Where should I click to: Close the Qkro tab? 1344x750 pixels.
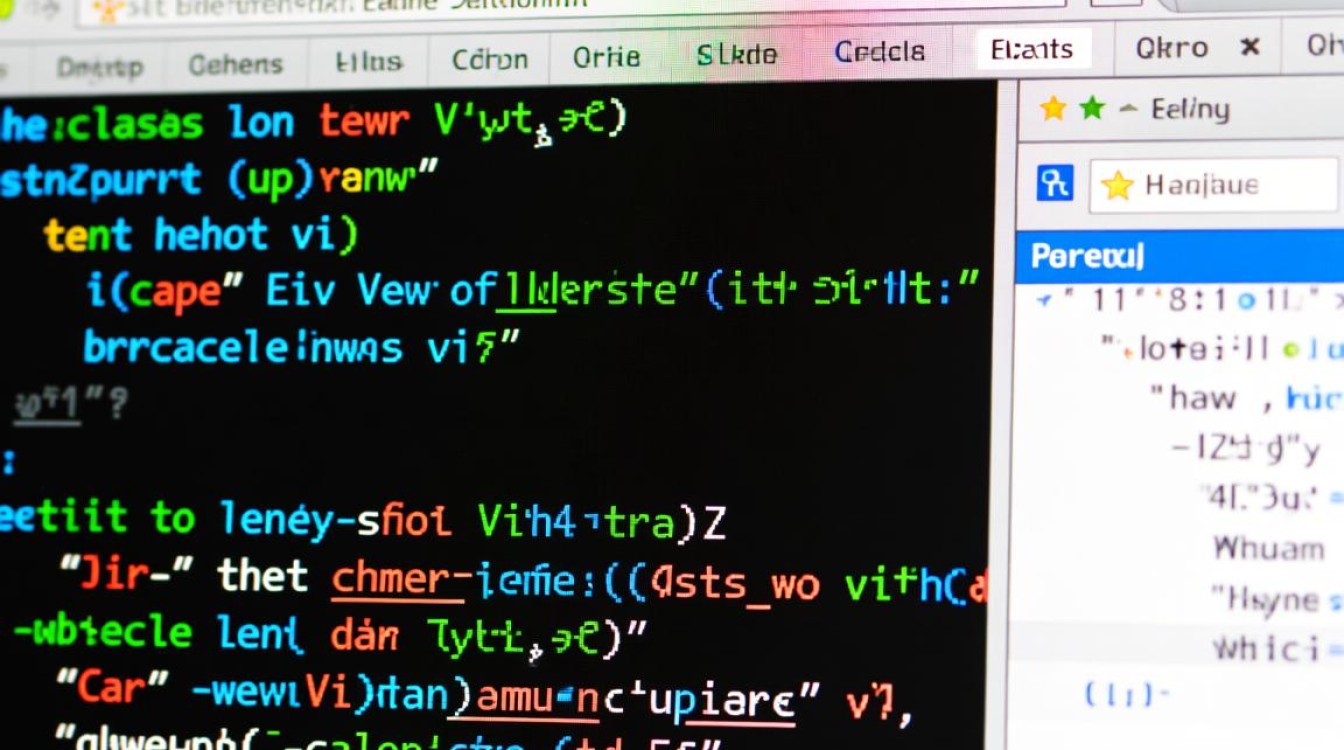point(1253,47)
